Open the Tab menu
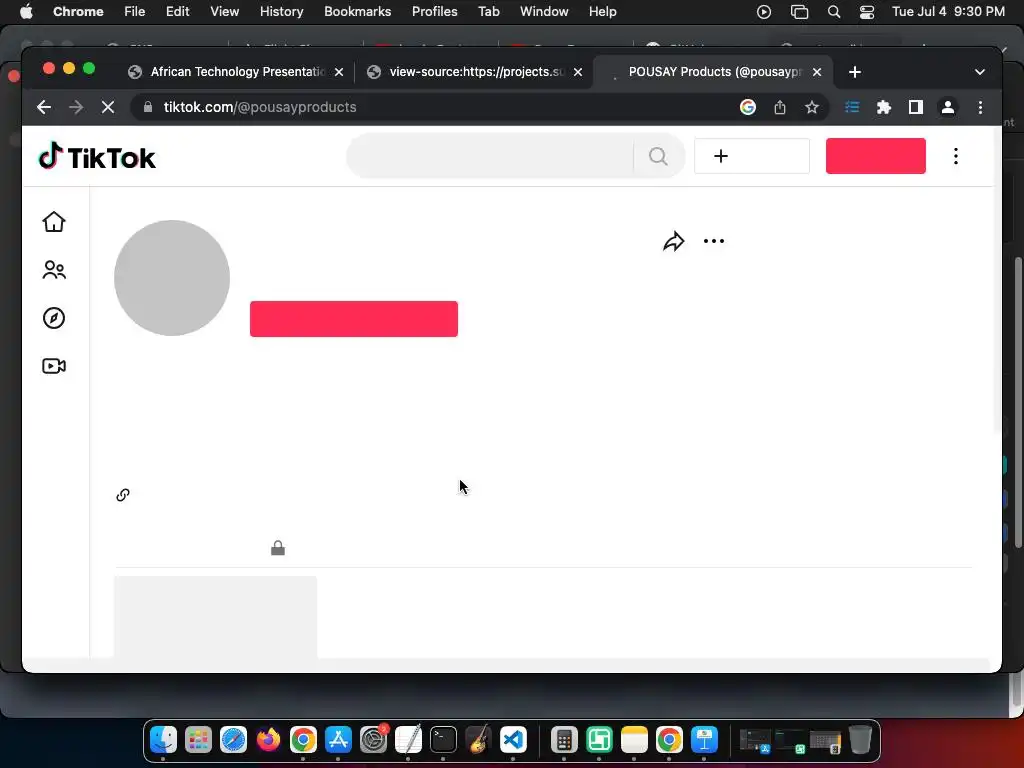The width and height of the screenshot is (1024, 768). pyautogui.click(x=488, y=12)
